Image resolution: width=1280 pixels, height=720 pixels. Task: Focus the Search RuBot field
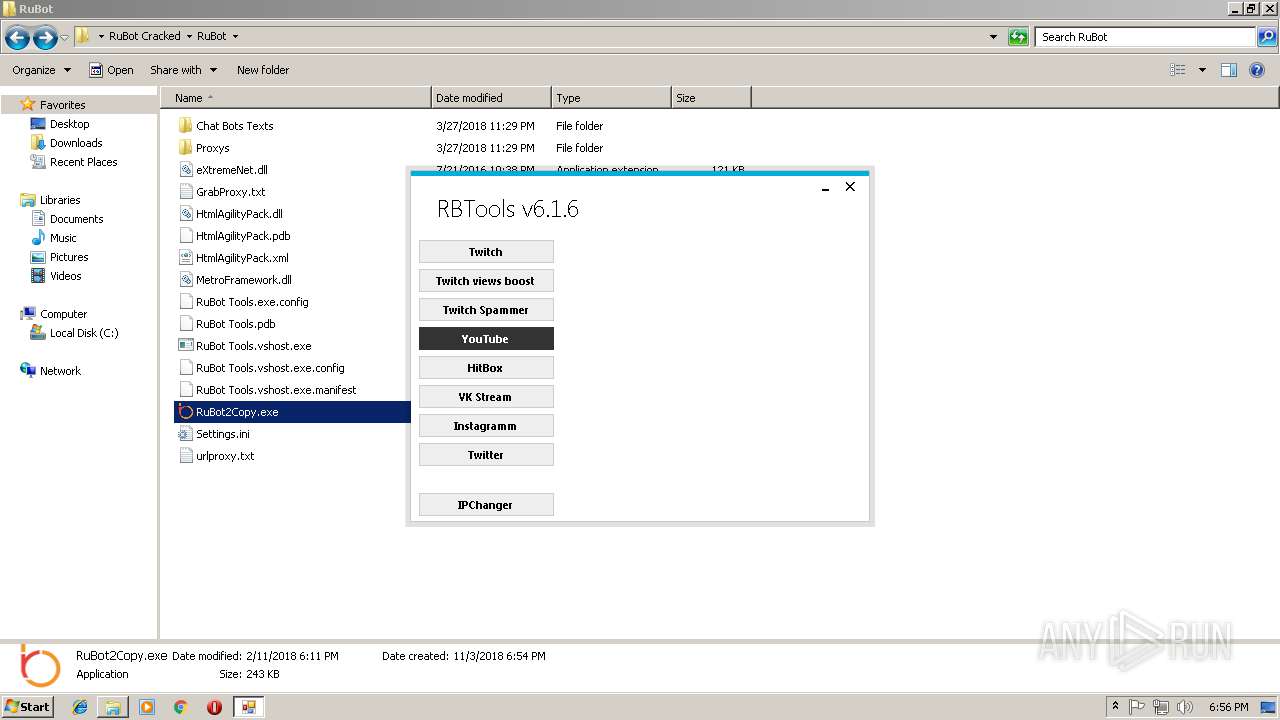(x=1145, y=37)
